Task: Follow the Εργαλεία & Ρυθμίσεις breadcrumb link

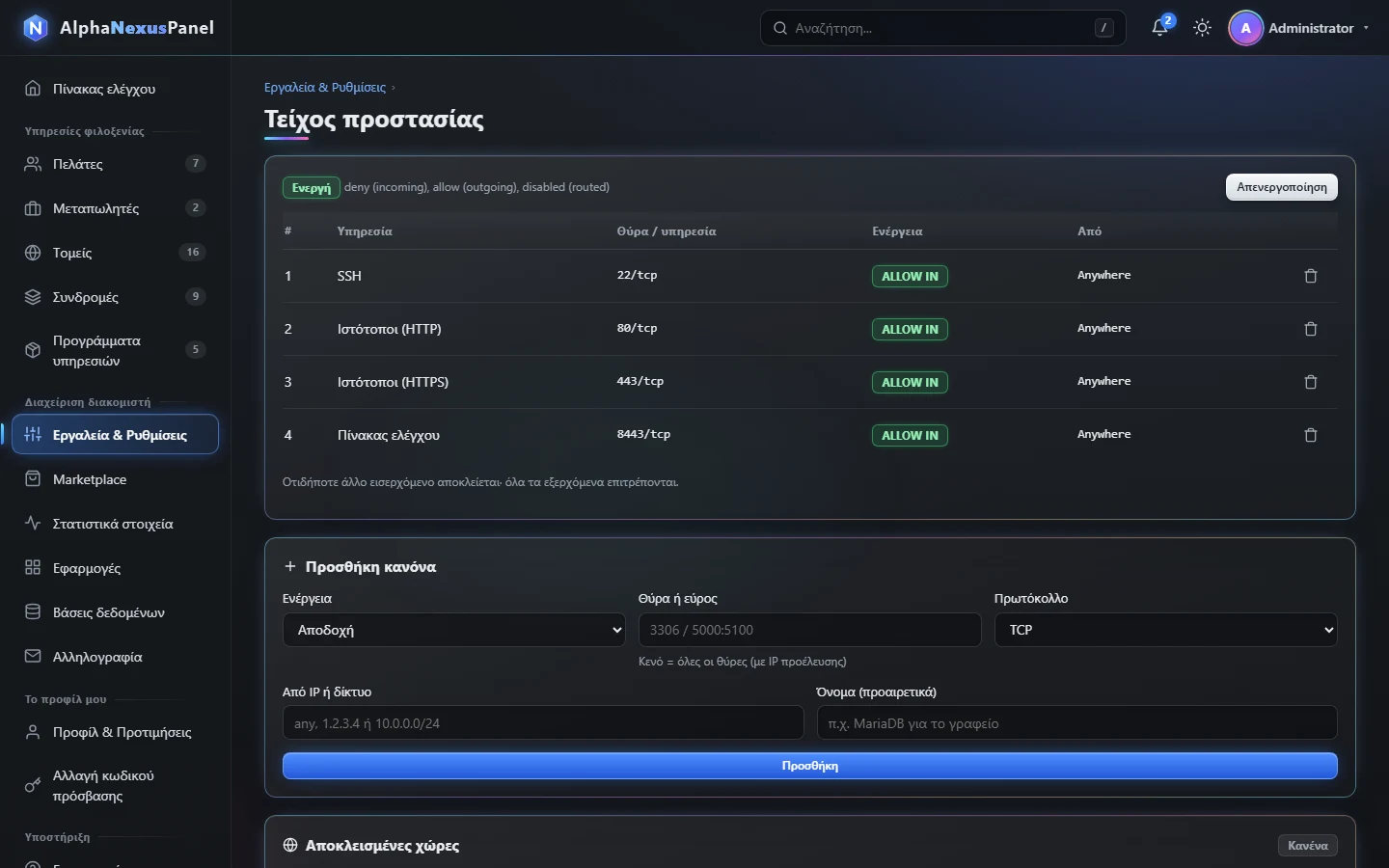Action: pos(325,87)
